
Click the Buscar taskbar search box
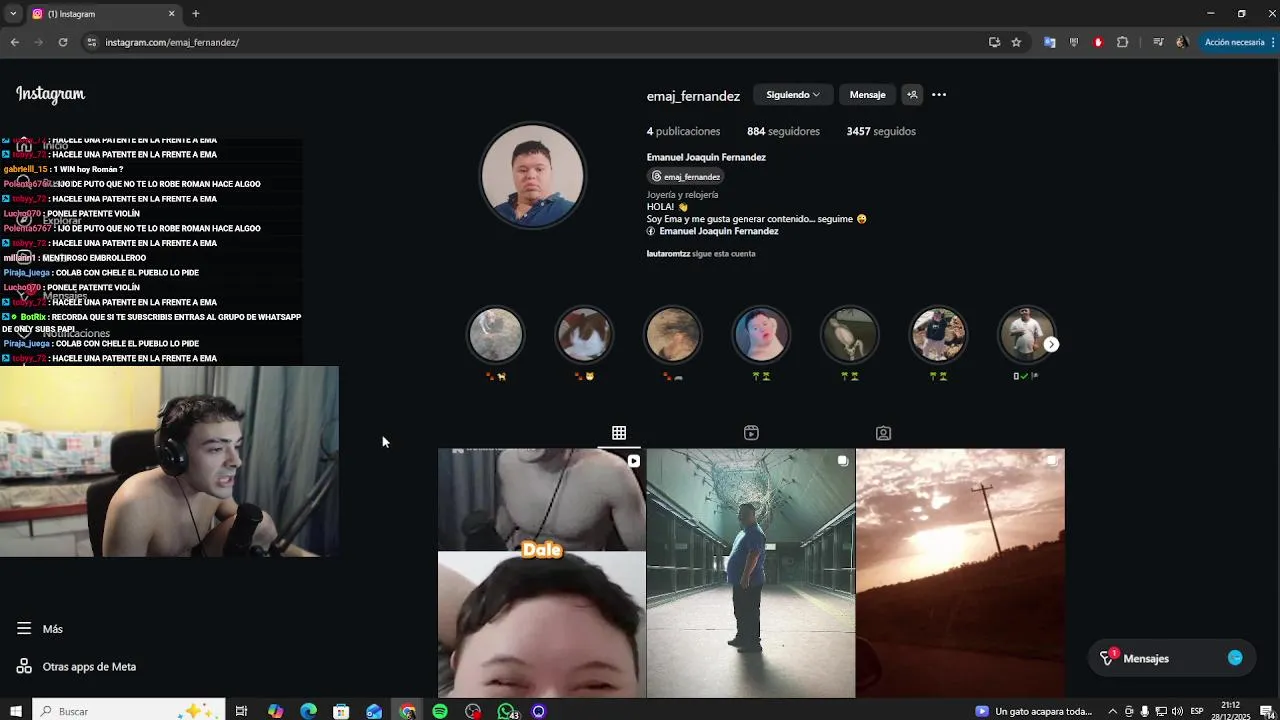(x=130, y=711)
